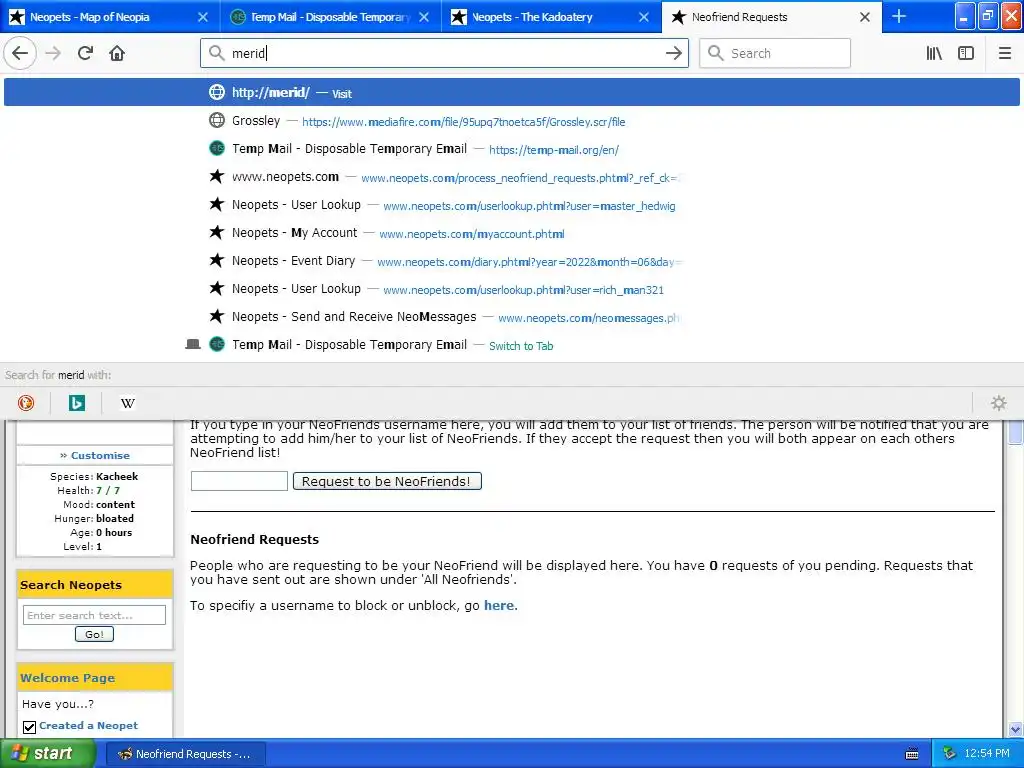
Task: Pick www.neopets.com process_neofriend_requests suggestion
Action: 511,177
